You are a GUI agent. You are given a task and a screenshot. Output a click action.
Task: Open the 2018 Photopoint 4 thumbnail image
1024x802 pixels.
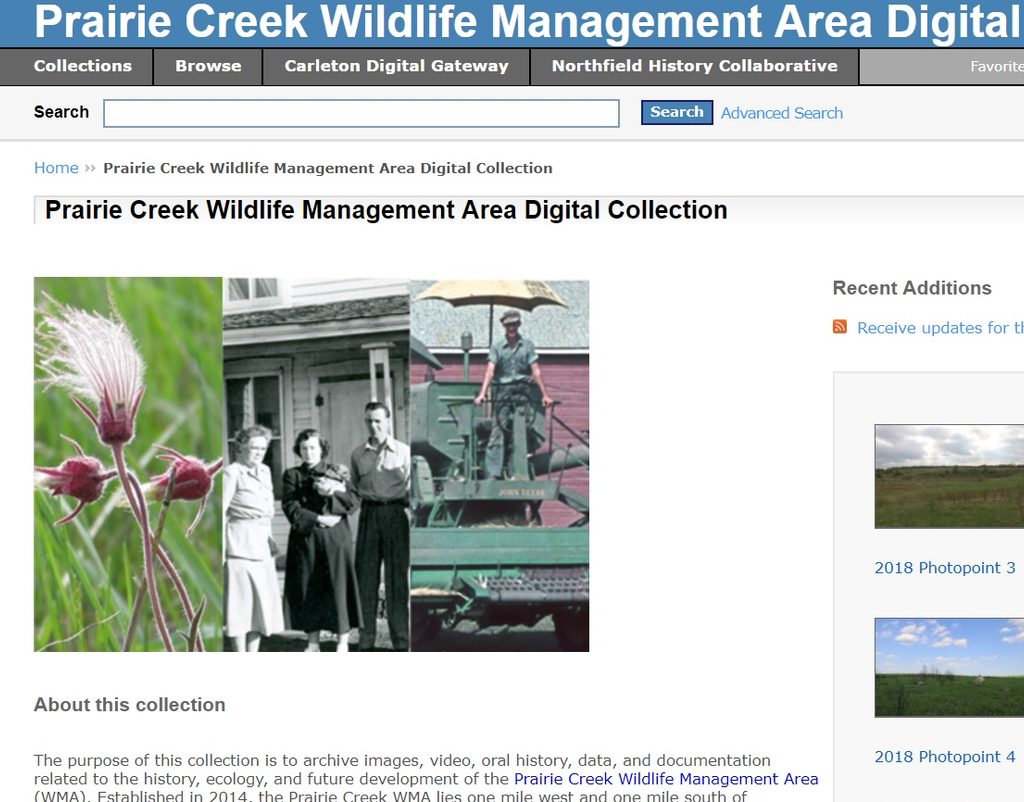pos(950,667)
